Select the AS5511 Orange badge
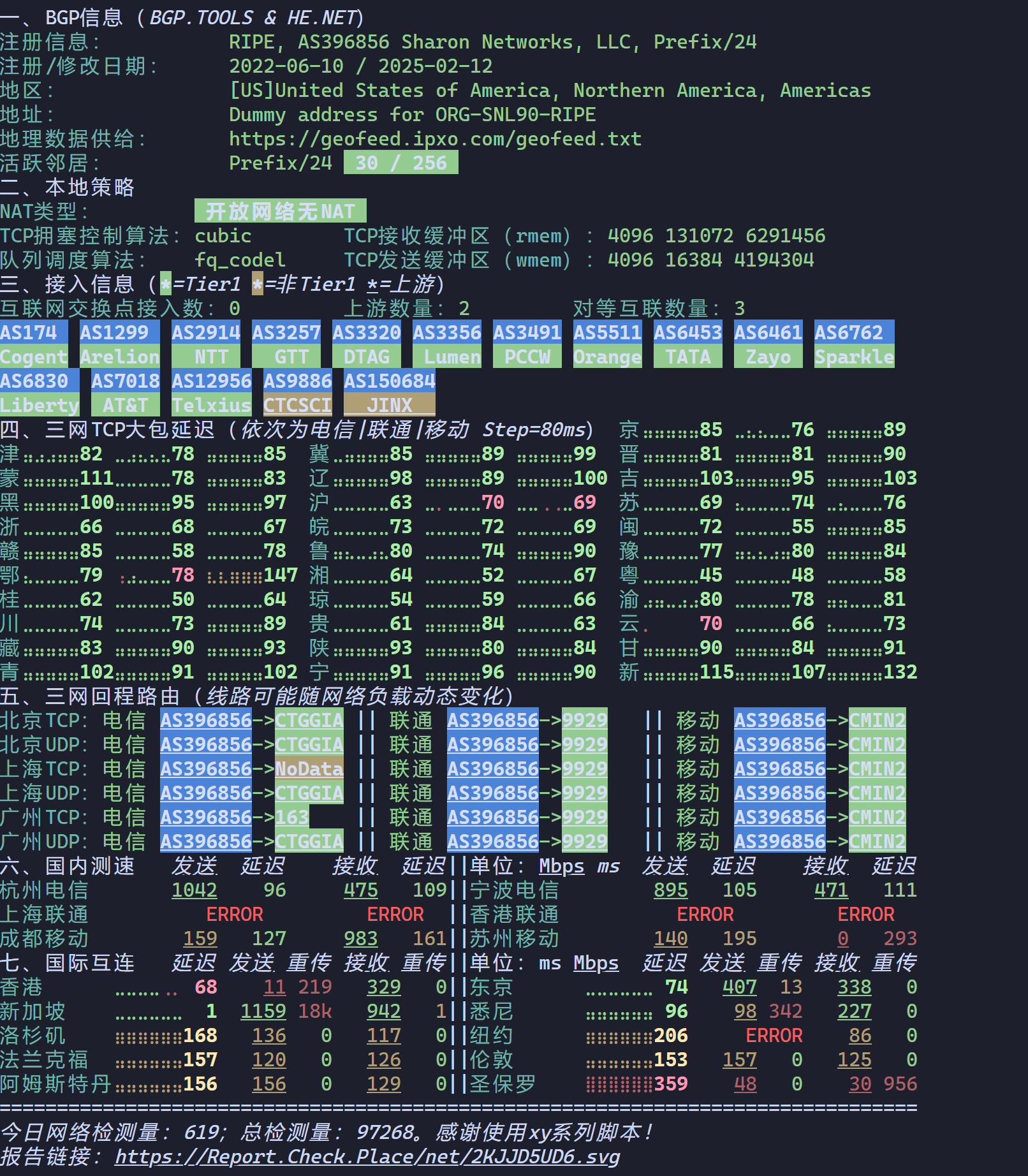This screenshot has width=1028, height=1176. click(x=608, y=344)
